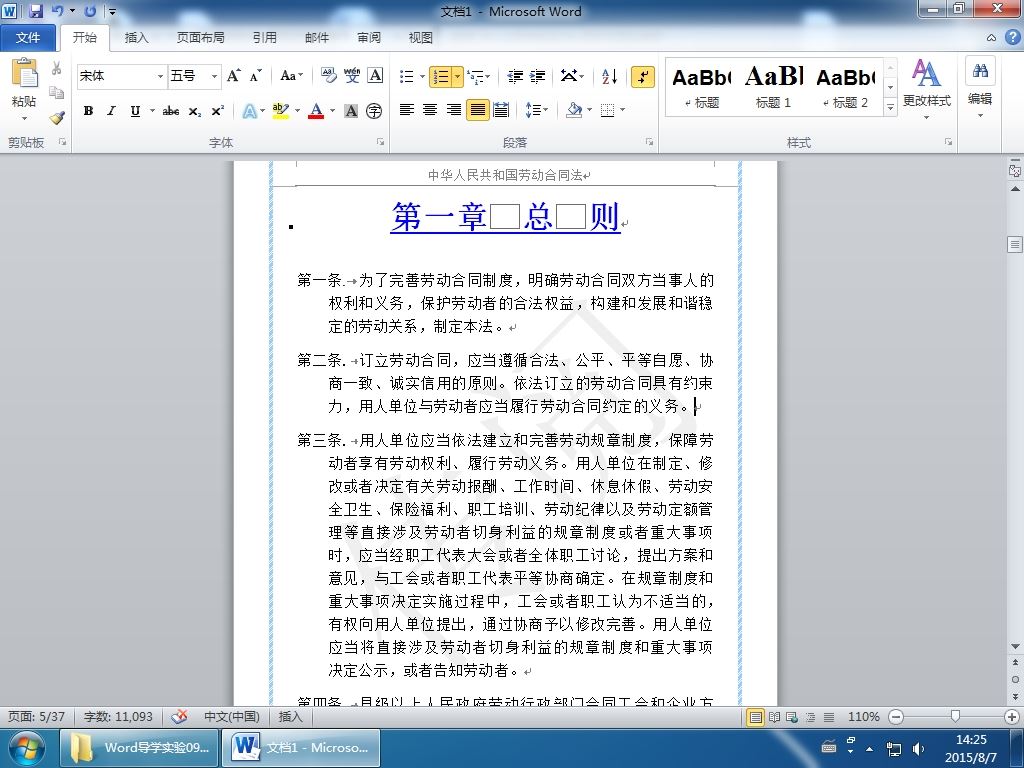The image size is (1024, 768).
Task: Switch to Web Layout view icon
Action: point(792,717)
